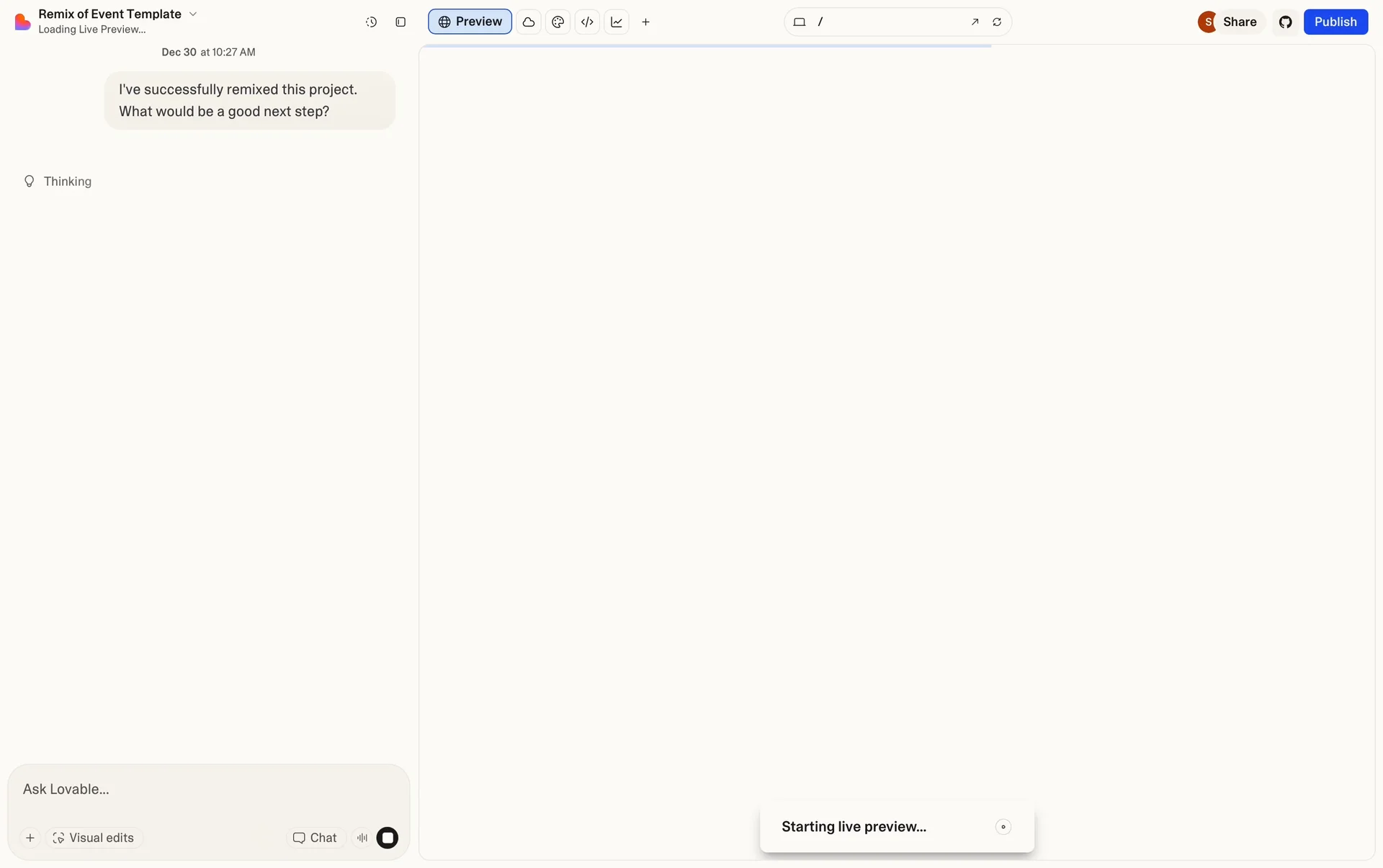Screen dimensions: 1383x868
Task: Refresh the live preview
Action: tap(997, 22)
